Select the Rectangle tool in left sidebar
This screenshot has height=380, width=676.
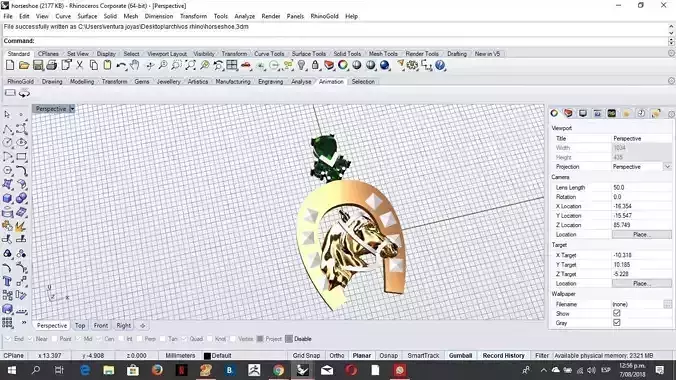(x=21, y=157)
